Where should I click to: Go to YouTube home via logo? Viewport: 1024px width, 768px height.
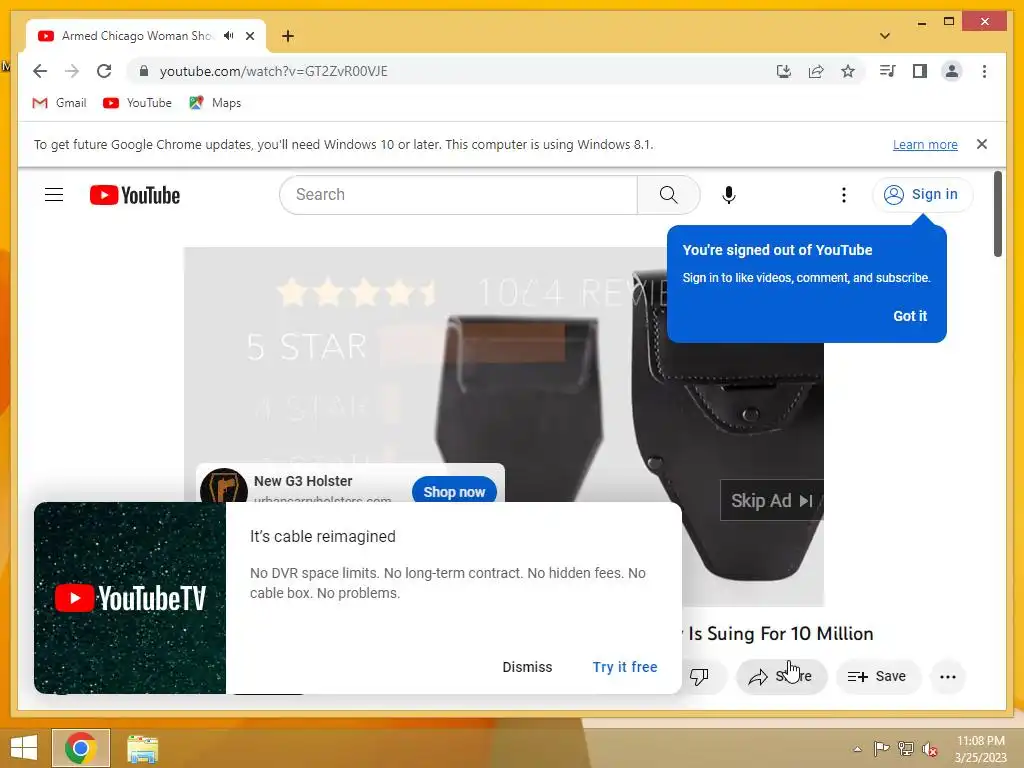[135, 195]
